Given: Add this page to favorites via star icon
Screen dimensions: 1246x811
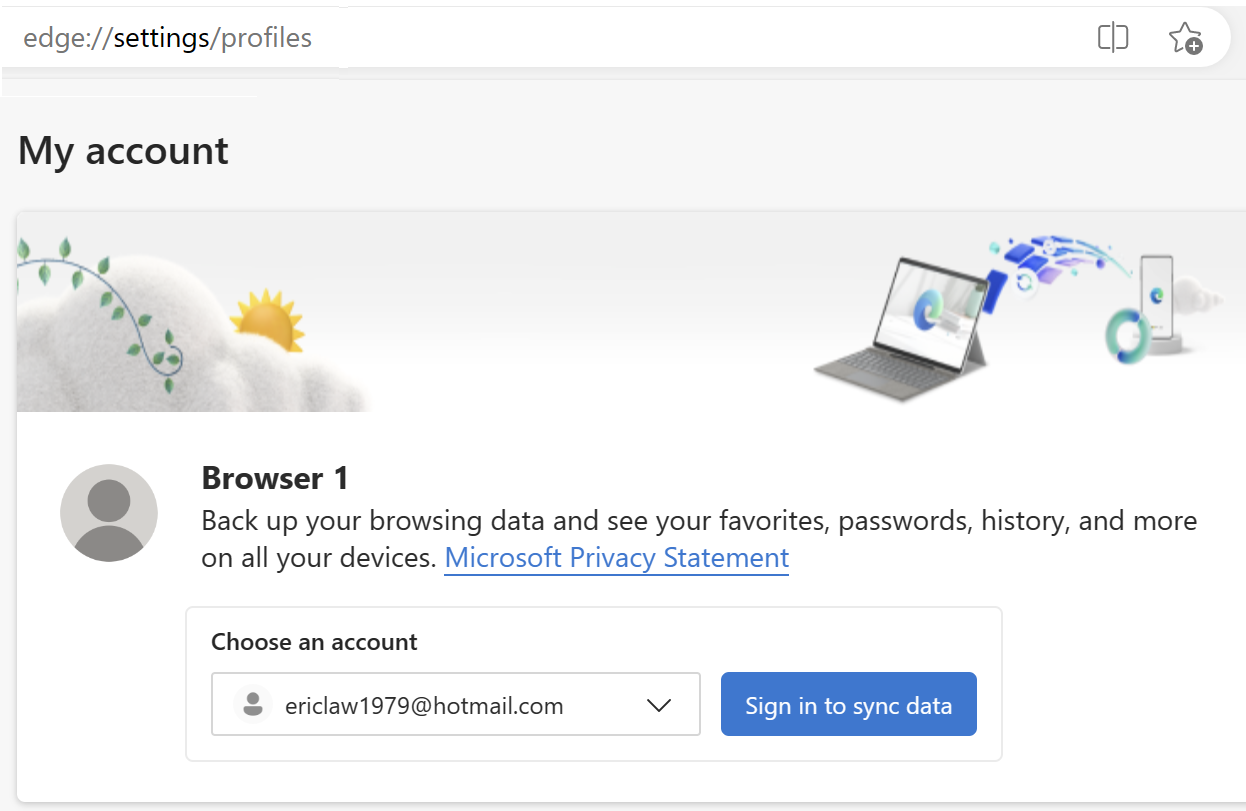Looking at the screenshot, I should (x=1185, y=38).
